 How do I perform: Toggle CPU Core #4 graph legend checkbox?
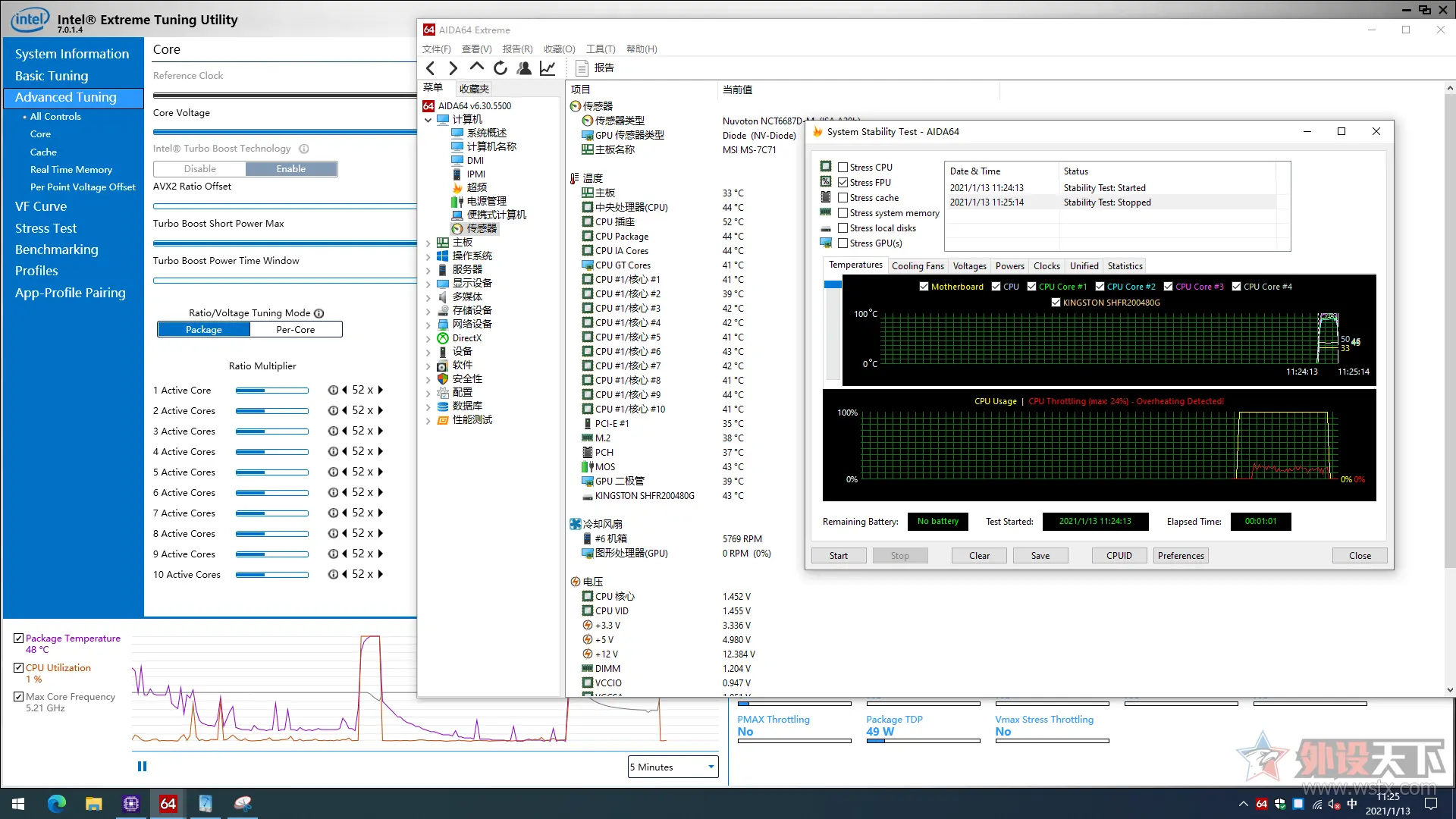tap(1236, 287)
